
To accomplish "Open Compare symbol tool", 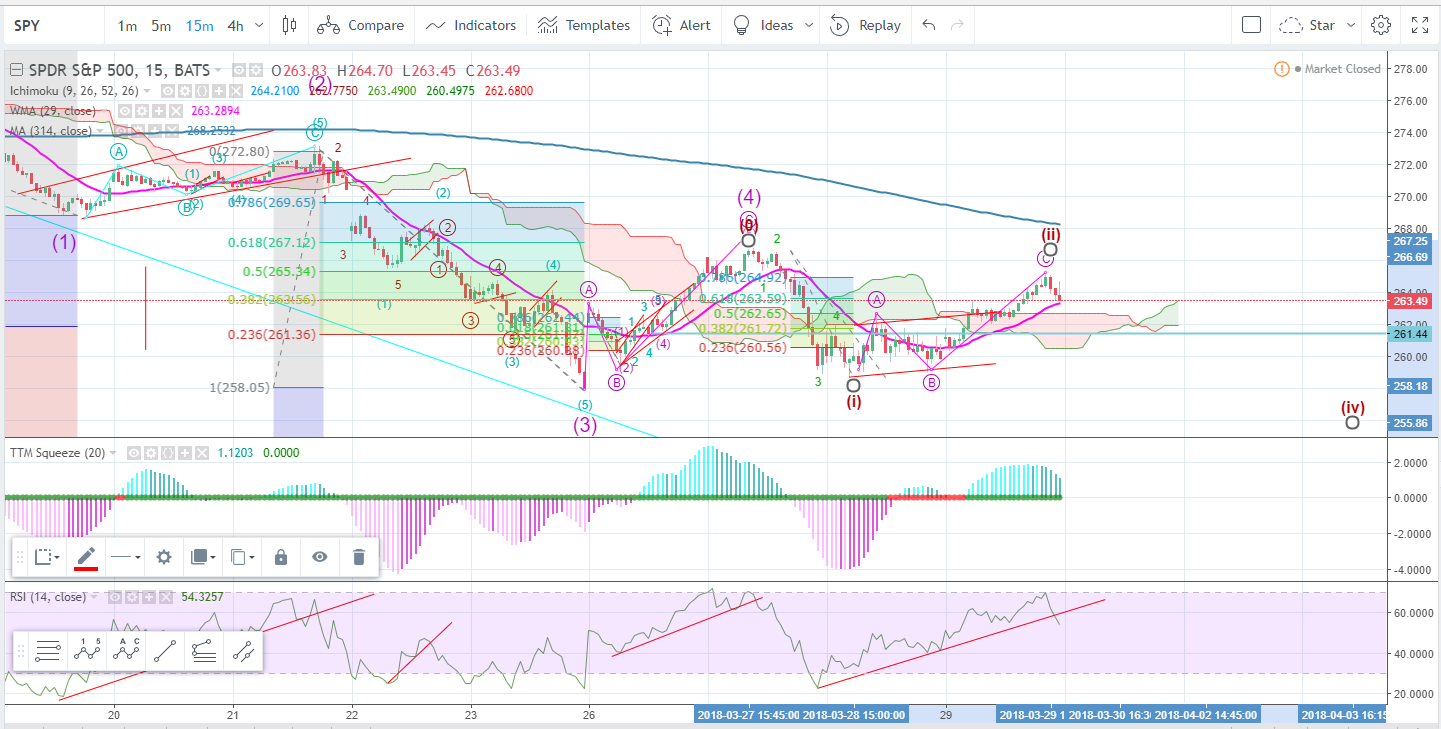I will [x=362, y=25].
